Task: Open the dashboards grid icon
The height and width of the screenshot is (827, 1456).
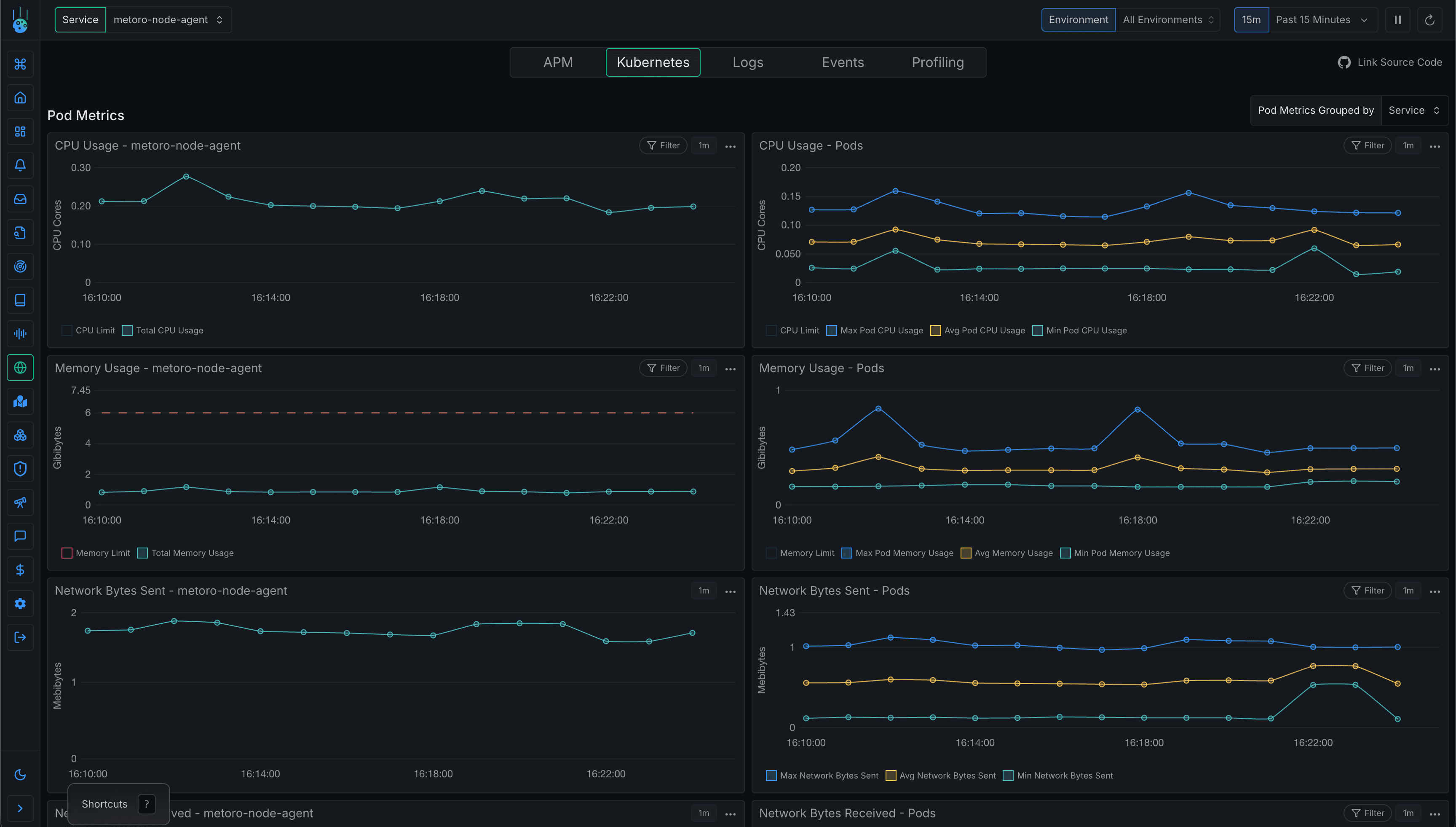Action: 20,131
